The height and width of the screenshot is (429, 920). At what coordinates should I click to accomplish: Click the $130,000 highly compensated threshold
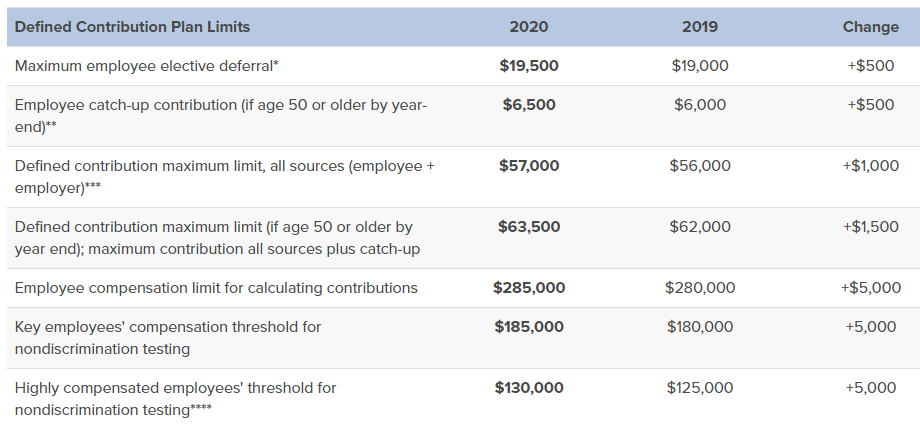tap(529, 388)
